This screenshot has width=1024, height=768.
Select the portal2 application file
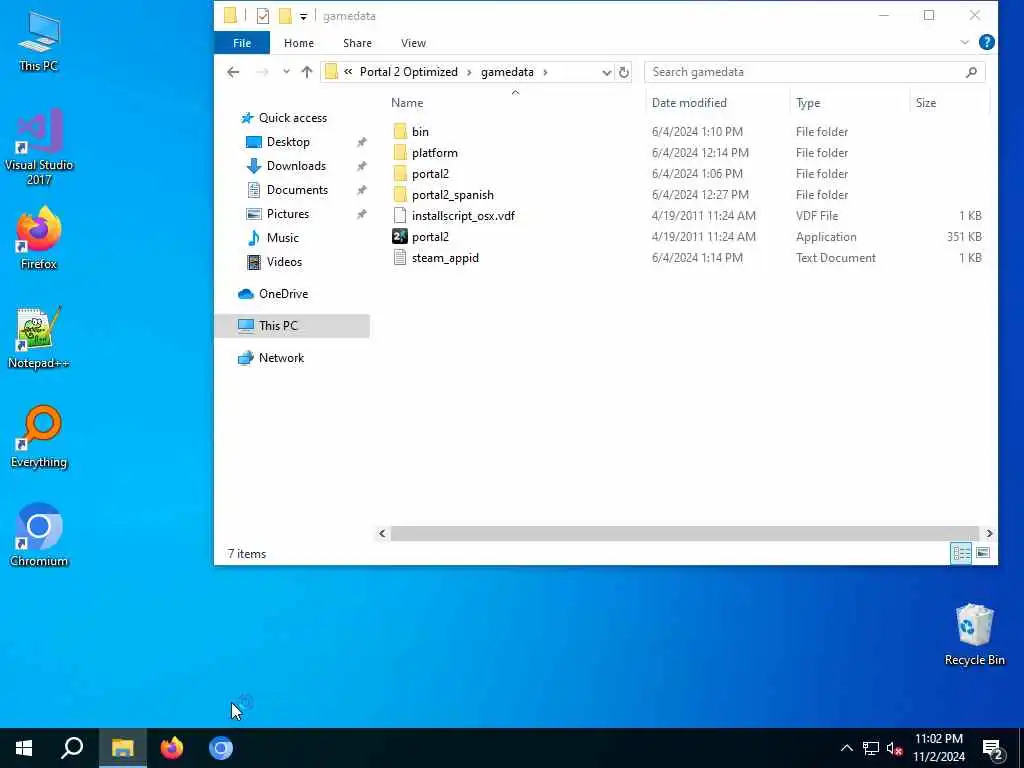(x=430, y=236)
